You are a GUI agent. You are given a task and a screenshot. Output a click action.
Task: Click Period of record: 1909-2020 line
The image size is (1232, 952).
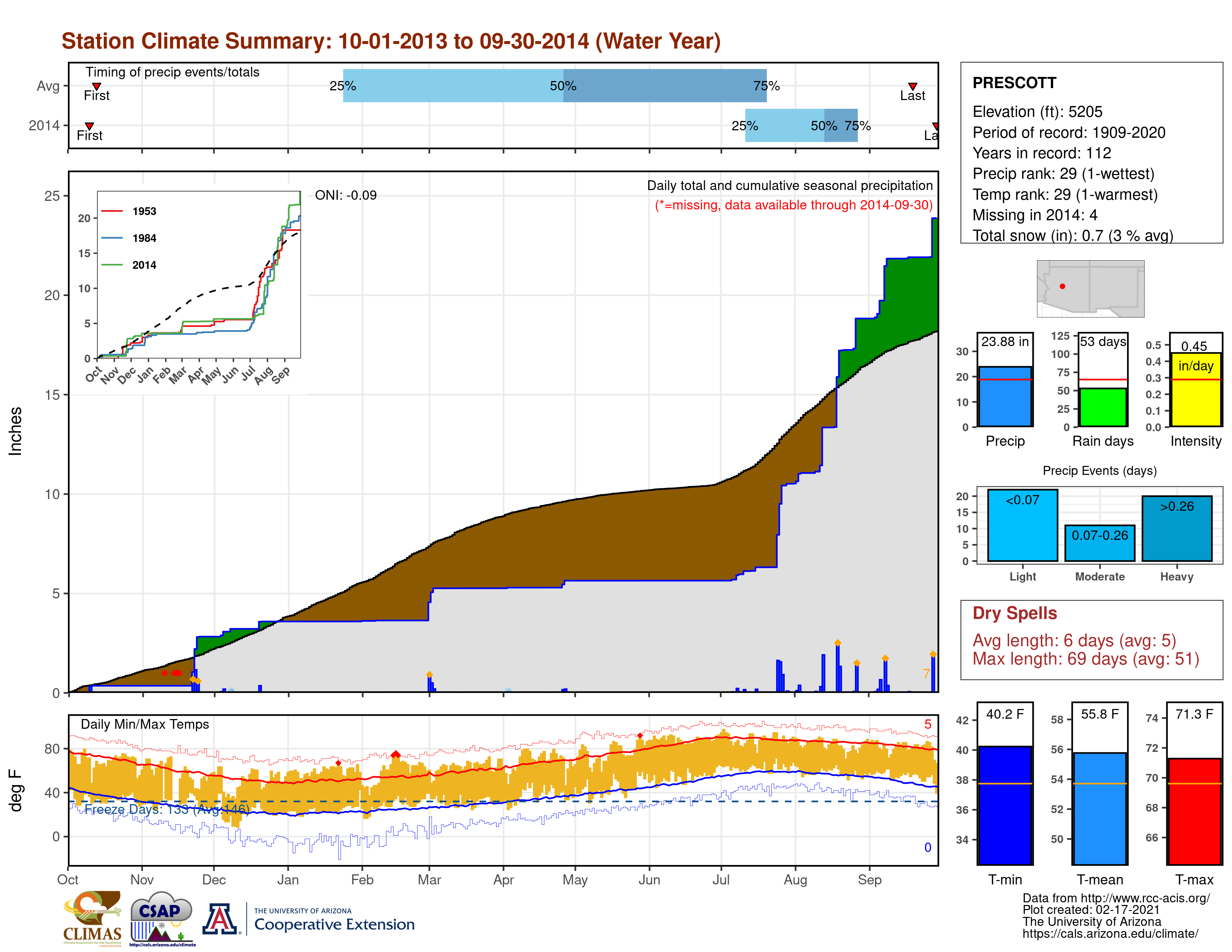pos(1068,133)
